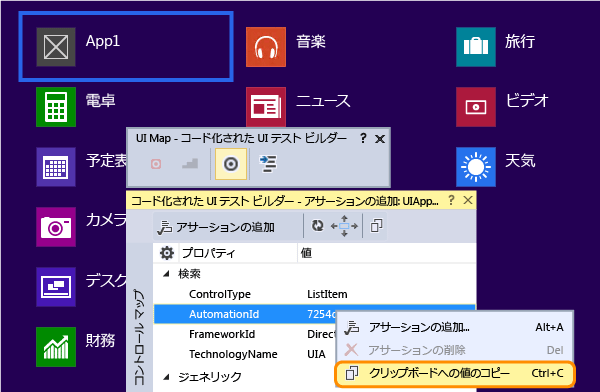Click the crosshair Add Assertions target icon
The image size is (600, 392).
(231, 164)
